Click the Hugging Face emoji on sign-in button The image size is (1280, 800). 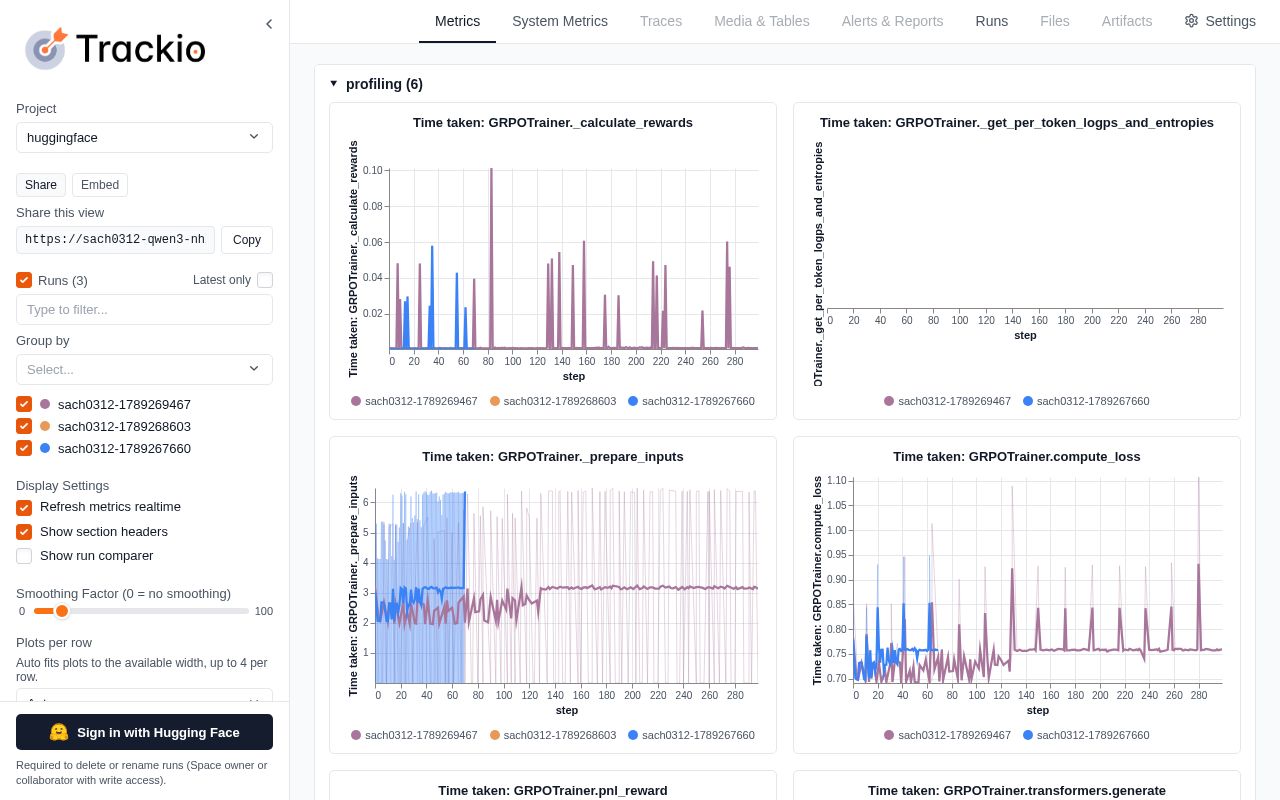tap(59, 732)
